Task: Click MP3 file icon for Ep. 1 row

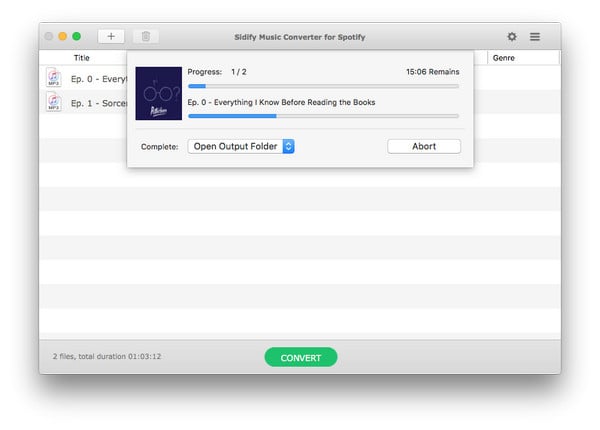Action: [x=54, y=102]
